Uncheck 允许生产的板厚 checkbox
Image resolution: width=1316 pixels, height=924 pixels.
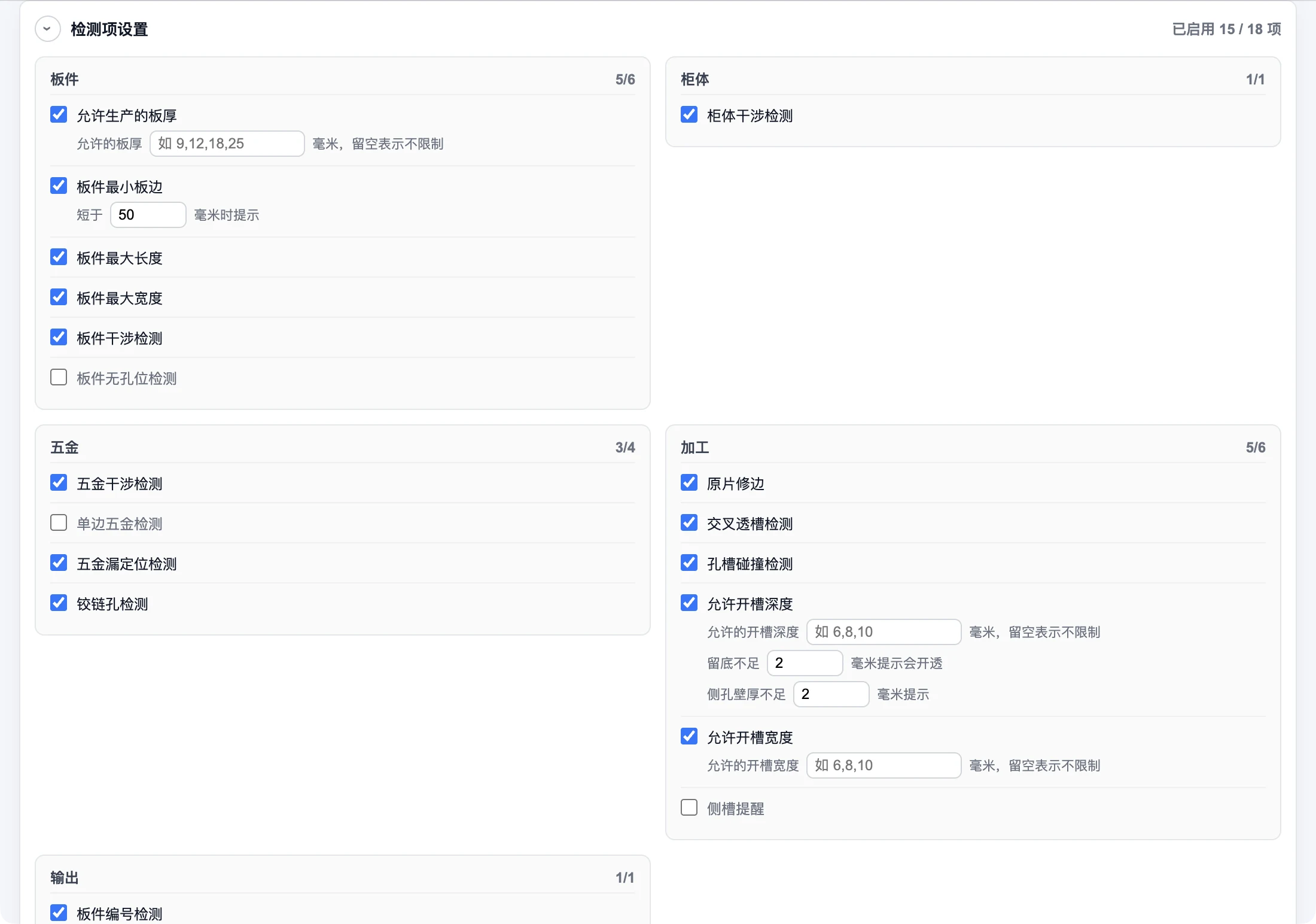click(59, 114)
